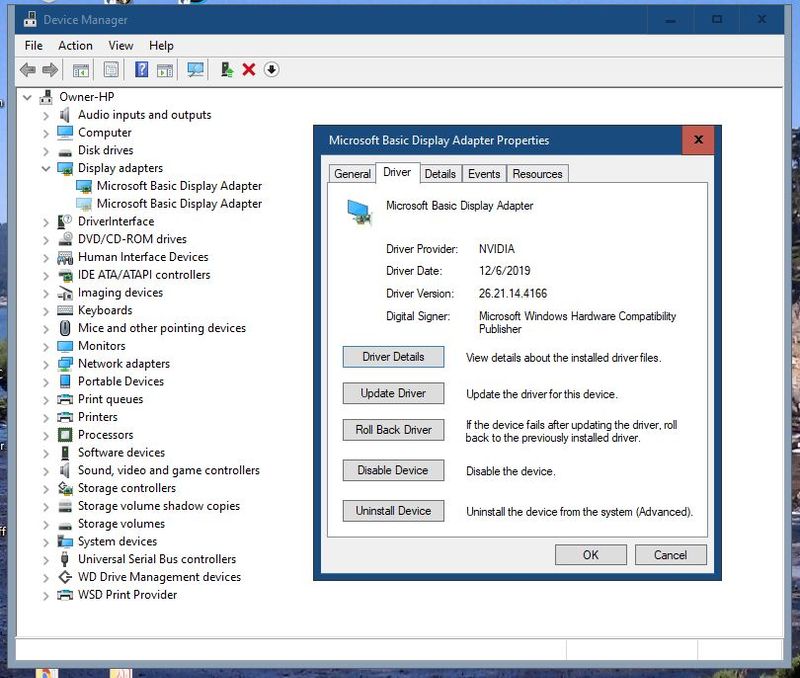Click the Device Manager title bar icon

point(30,19)
